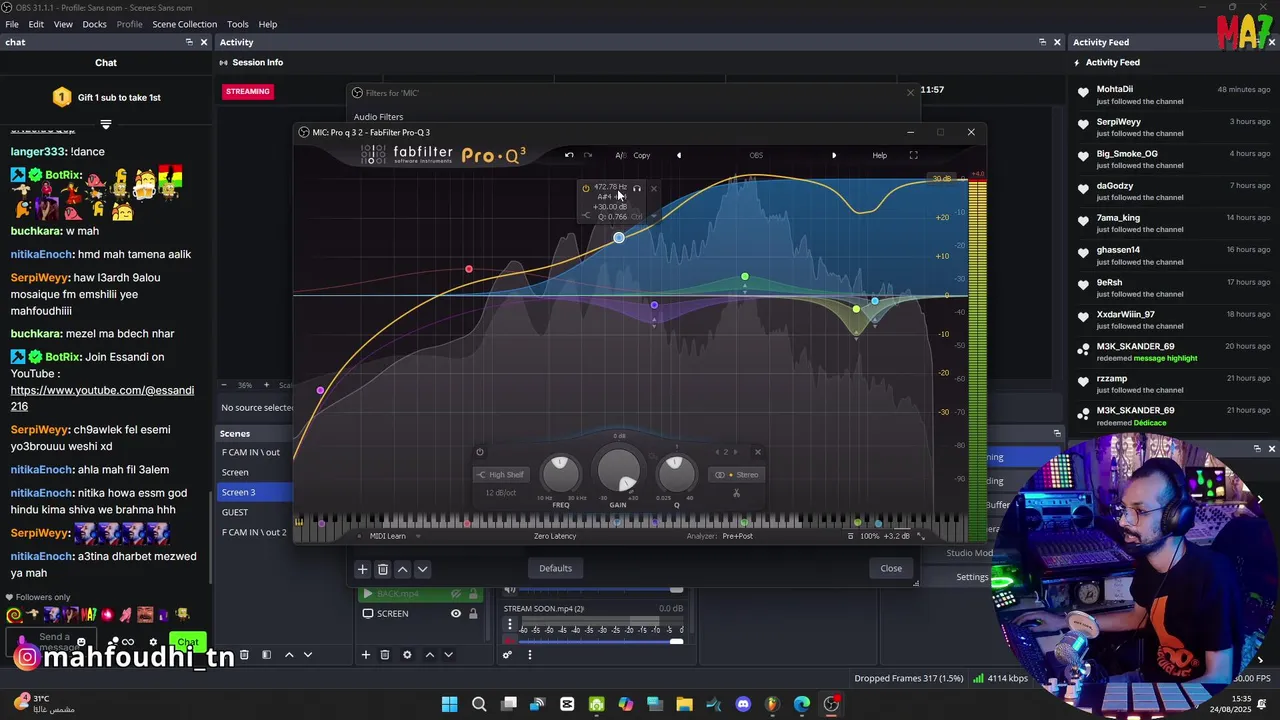Open the Pro-Q 3 Help menu
The width and height of the screenshot is (1280, 720).
pos(879,155)
